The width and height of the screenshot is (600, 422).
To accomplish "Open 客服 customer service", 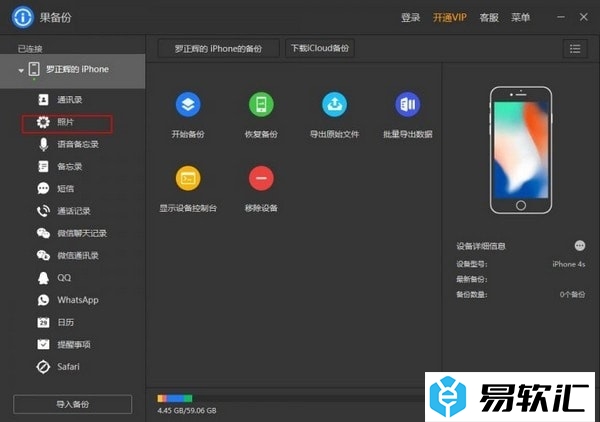I will pos(489,18).
